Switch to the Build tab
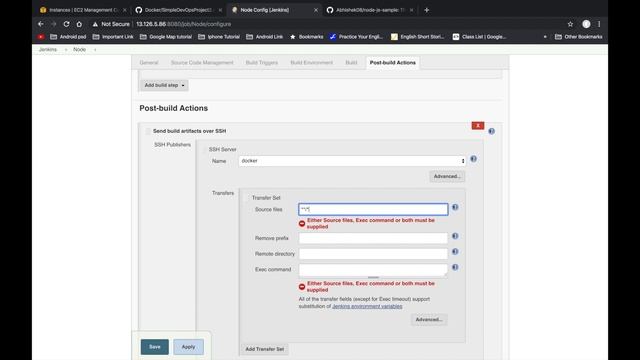The height and width of the screenshot is (360, 640). (351, 62)
